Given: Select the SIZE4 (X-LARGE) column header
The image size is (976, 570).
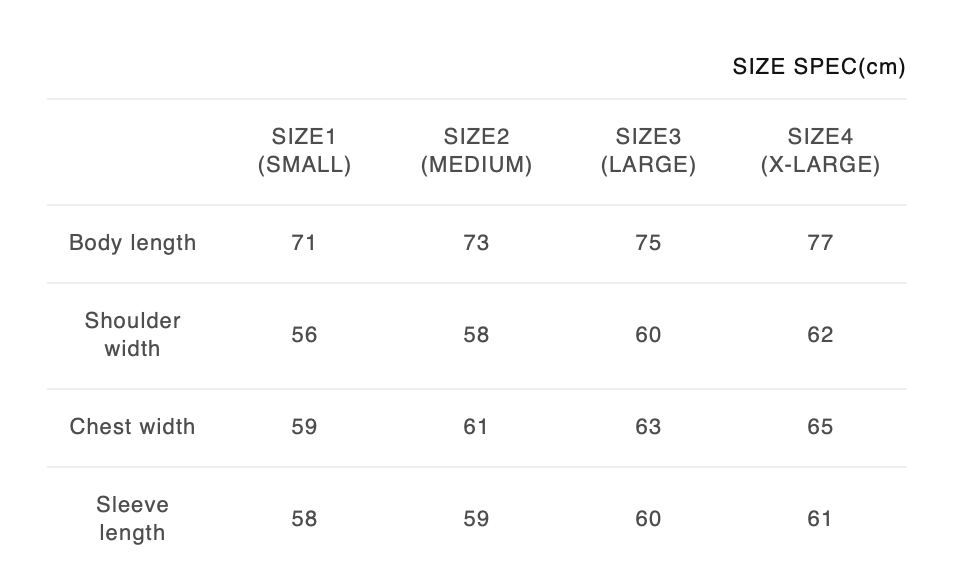Looking at the screenshot, I should [820, 151].
